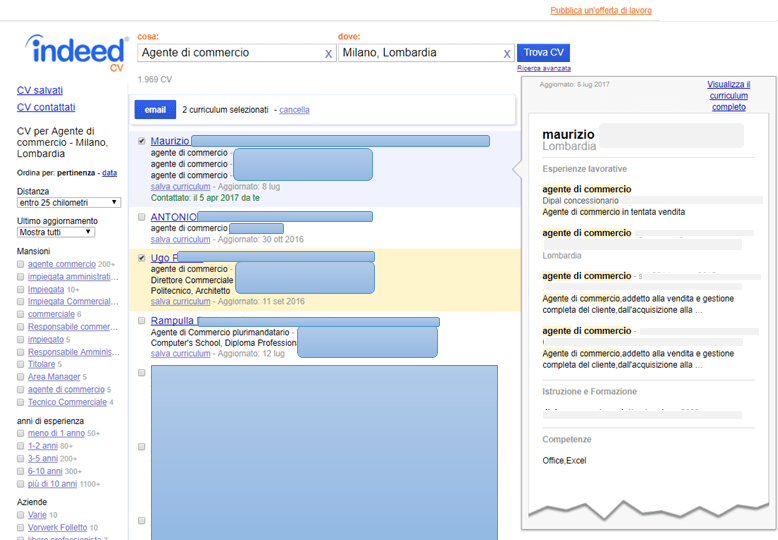Click 'salva curriculum' under Maurizio
Screen dimensions: 778x540
click(181, 187)
